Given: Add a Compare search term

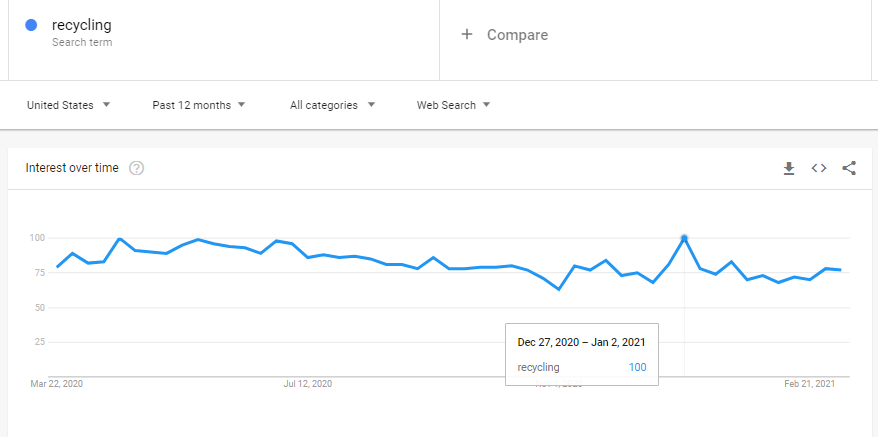Looking at the screenshot, I should tap(517, 35).
